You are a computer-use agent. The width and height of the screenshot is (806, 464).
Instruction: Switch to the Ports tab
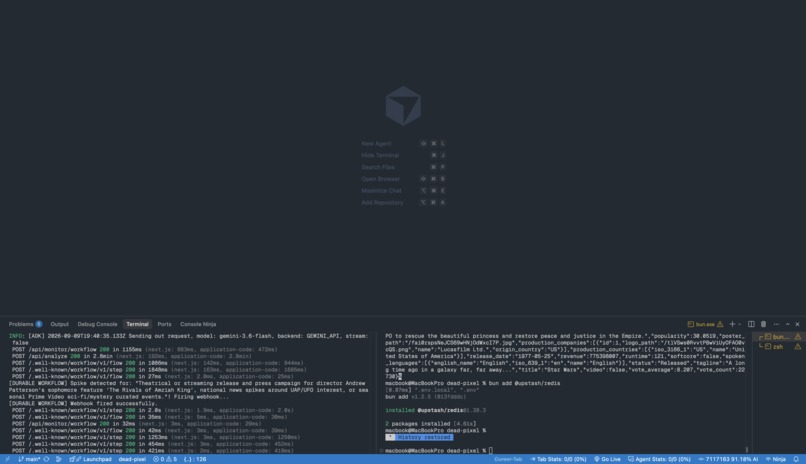164,324
